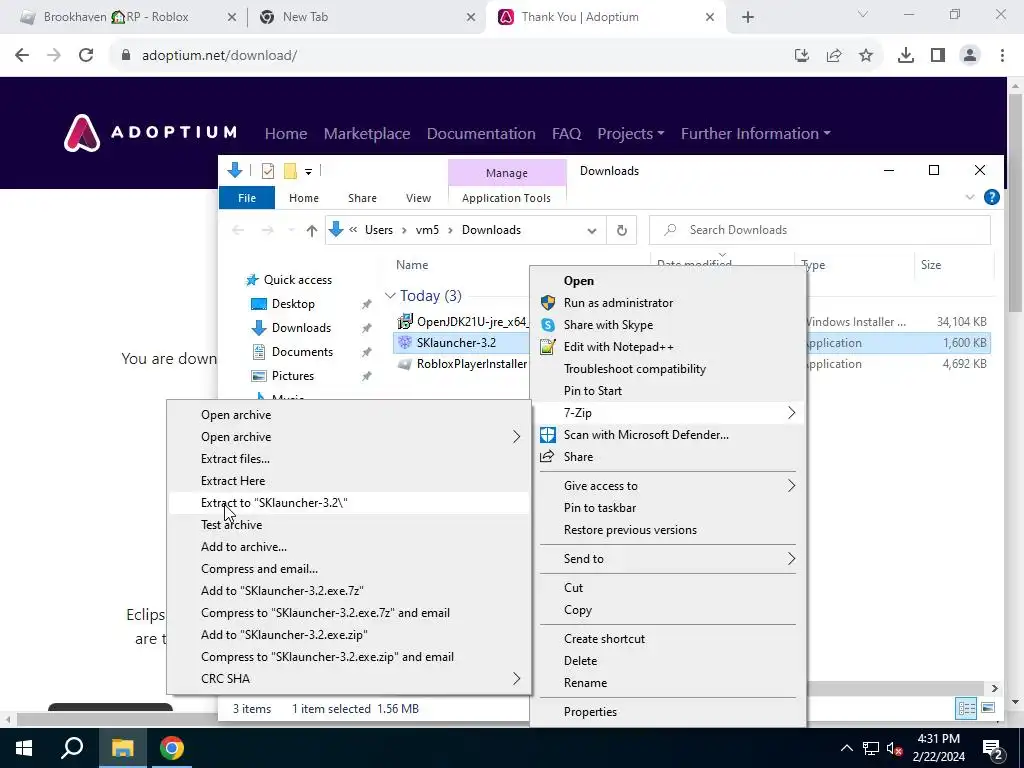The width and height of the screenshot is (1024, 768).
Task: Click Explorer up-directory arrow
Action: 312,230
